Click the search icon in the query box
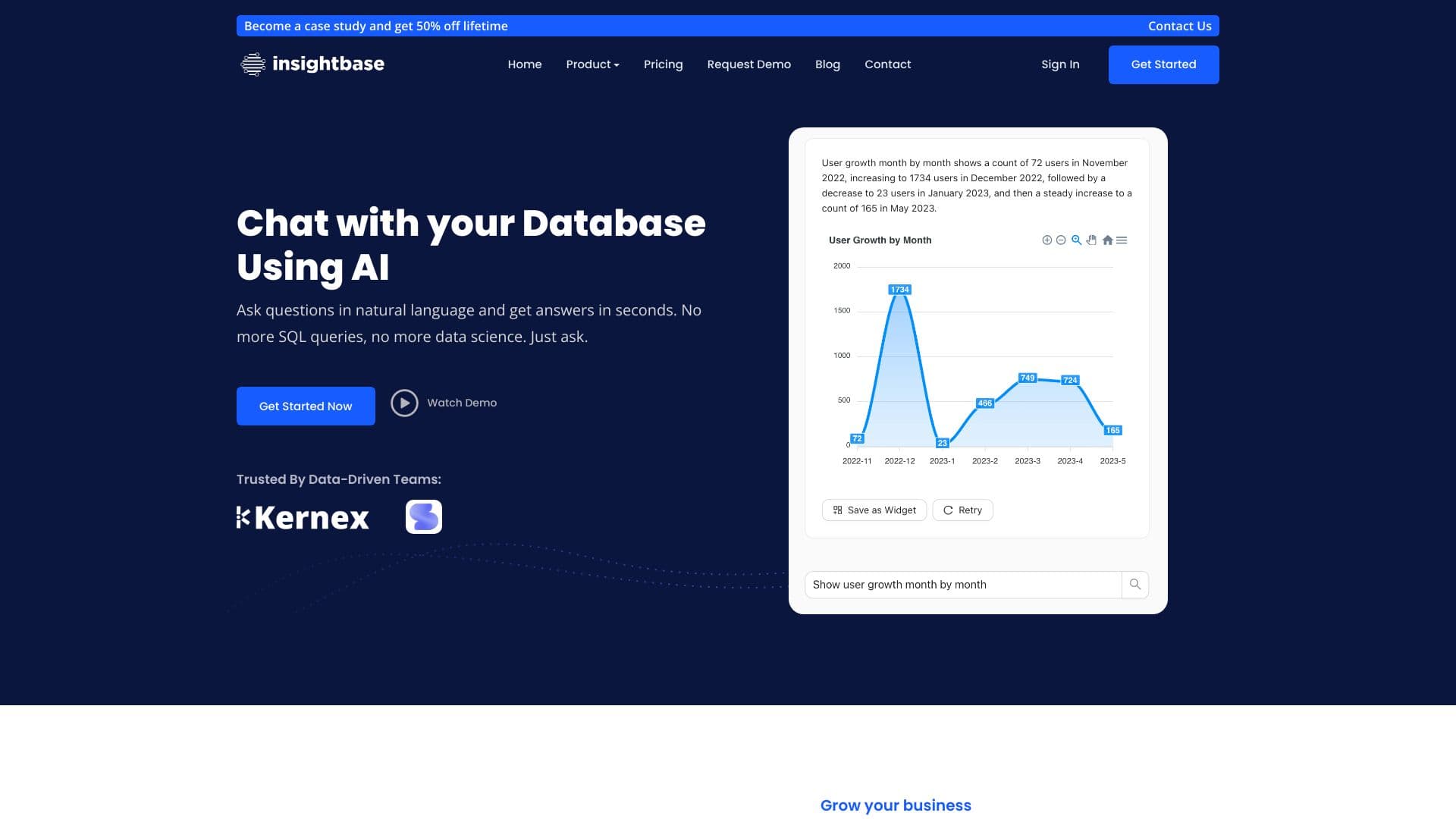This screenshot has width=1456, height=819. click(1134, 584)
